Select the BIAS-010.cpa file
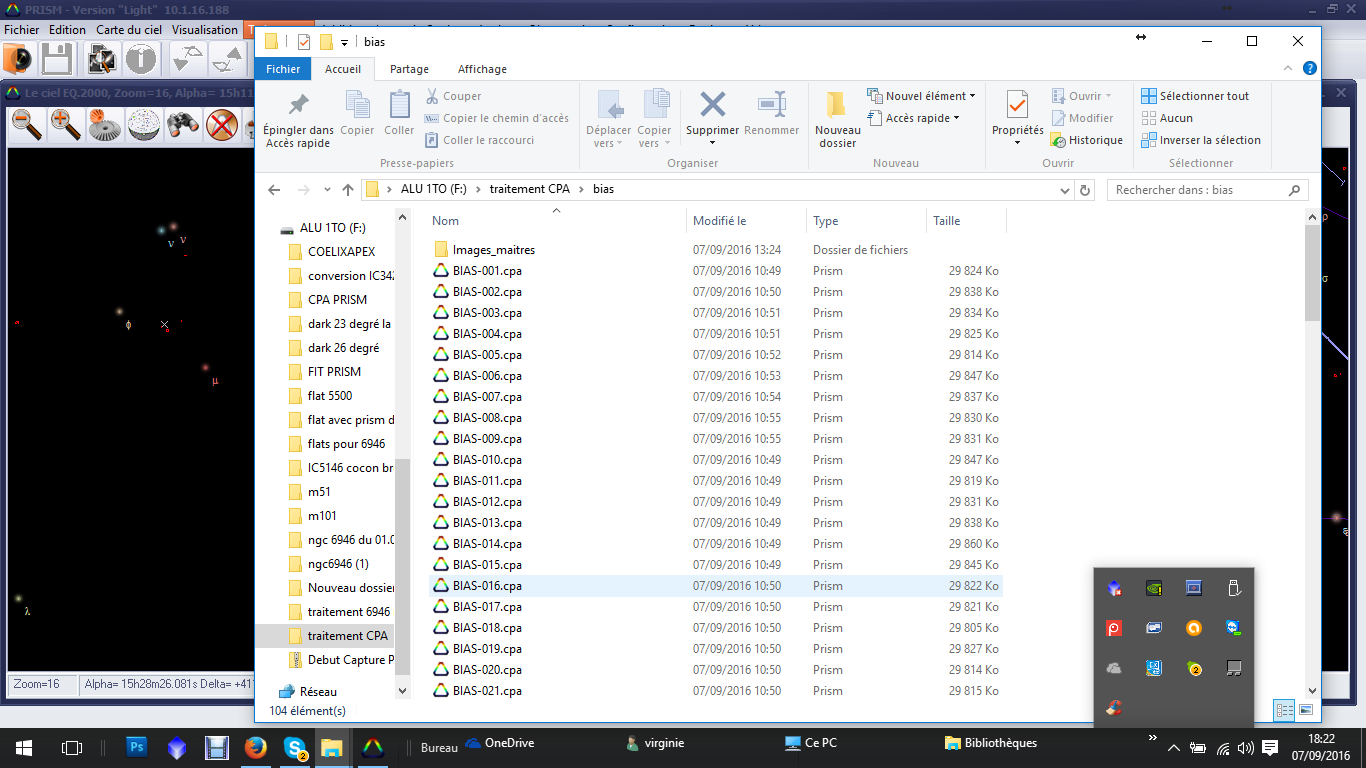The image size is (1366, 768). [487, 460]
